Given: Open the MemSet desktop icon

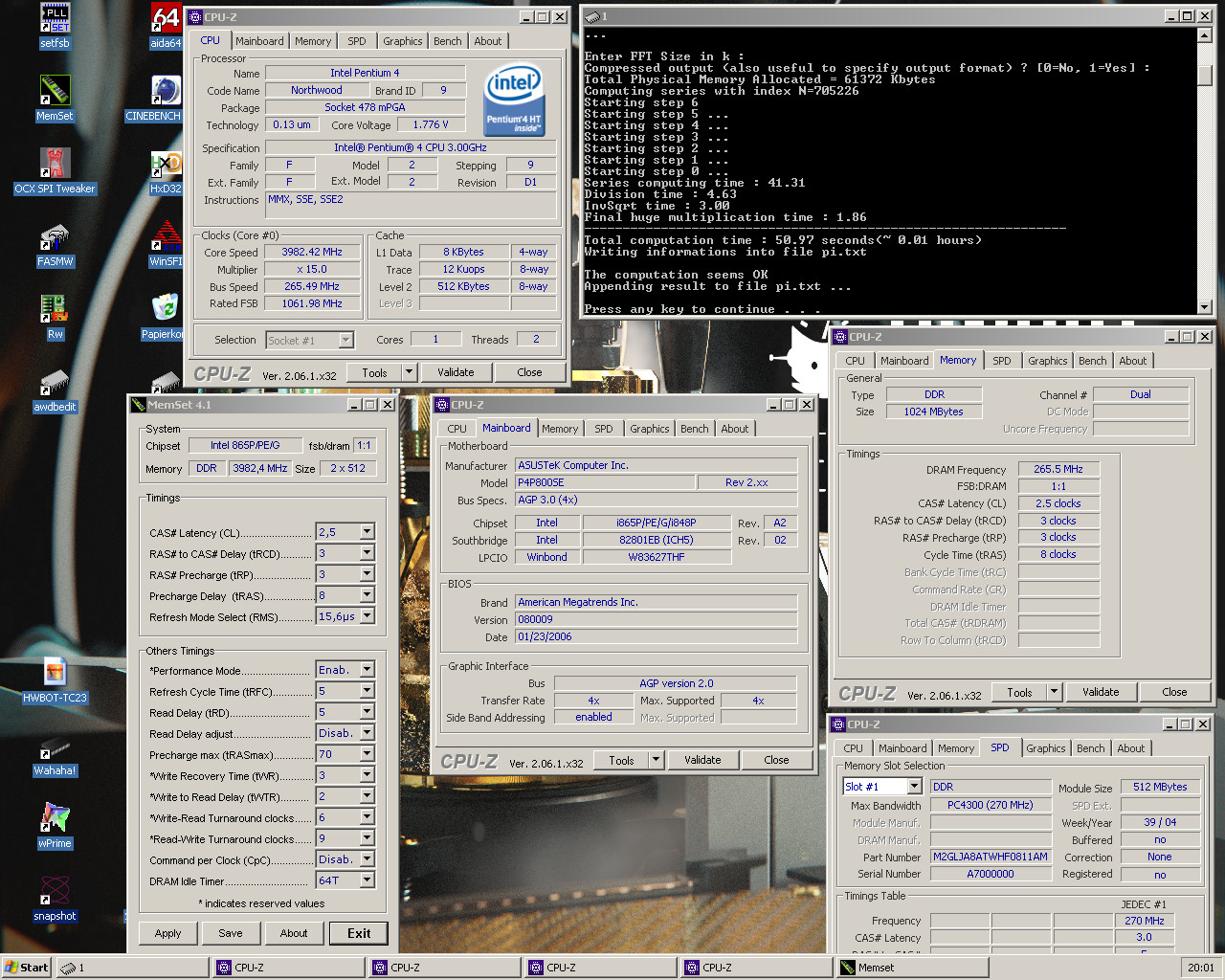Looking at the screenshot, I should (x=55, y=98).
